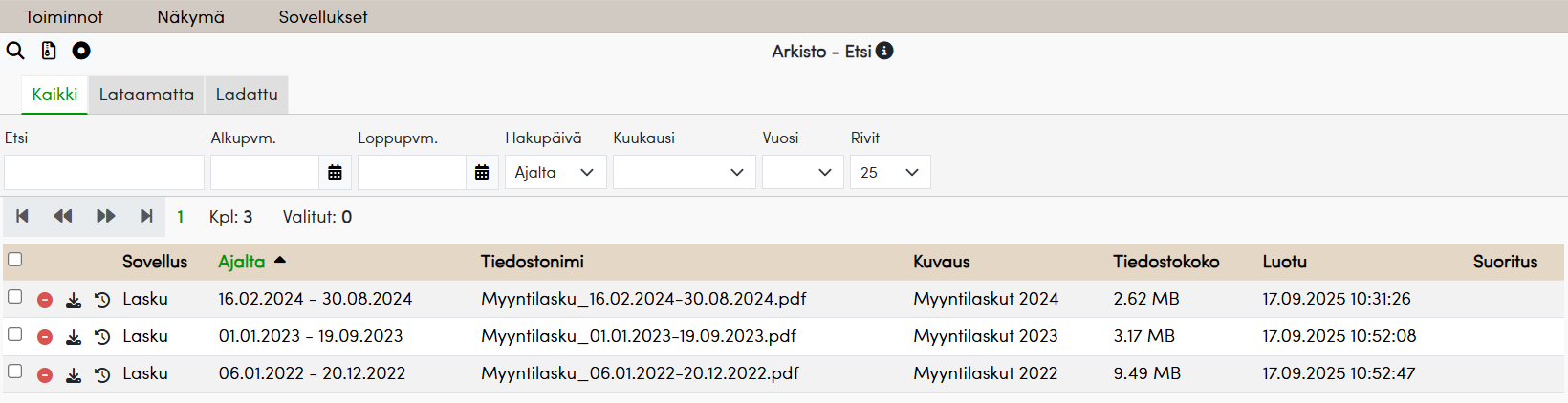The image size is (1568, 403).
Task: Go to the last page of results
Action: click(x=146, y=217)
